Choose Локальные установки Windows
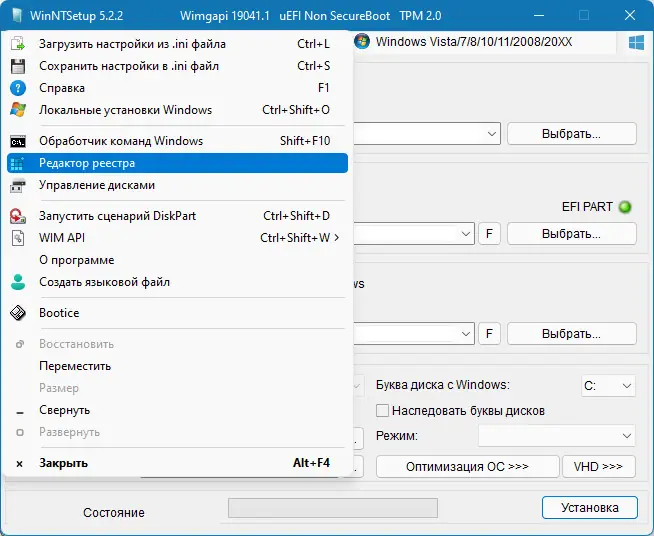 [177, 110]
